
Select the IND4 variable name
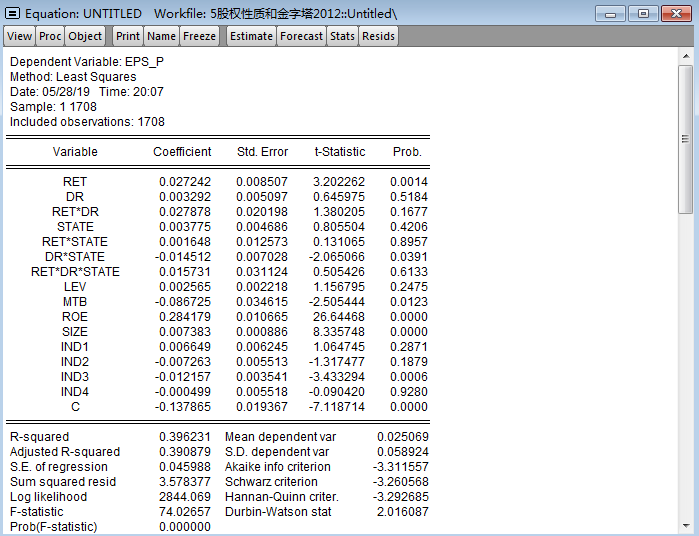tap(75, 392)
